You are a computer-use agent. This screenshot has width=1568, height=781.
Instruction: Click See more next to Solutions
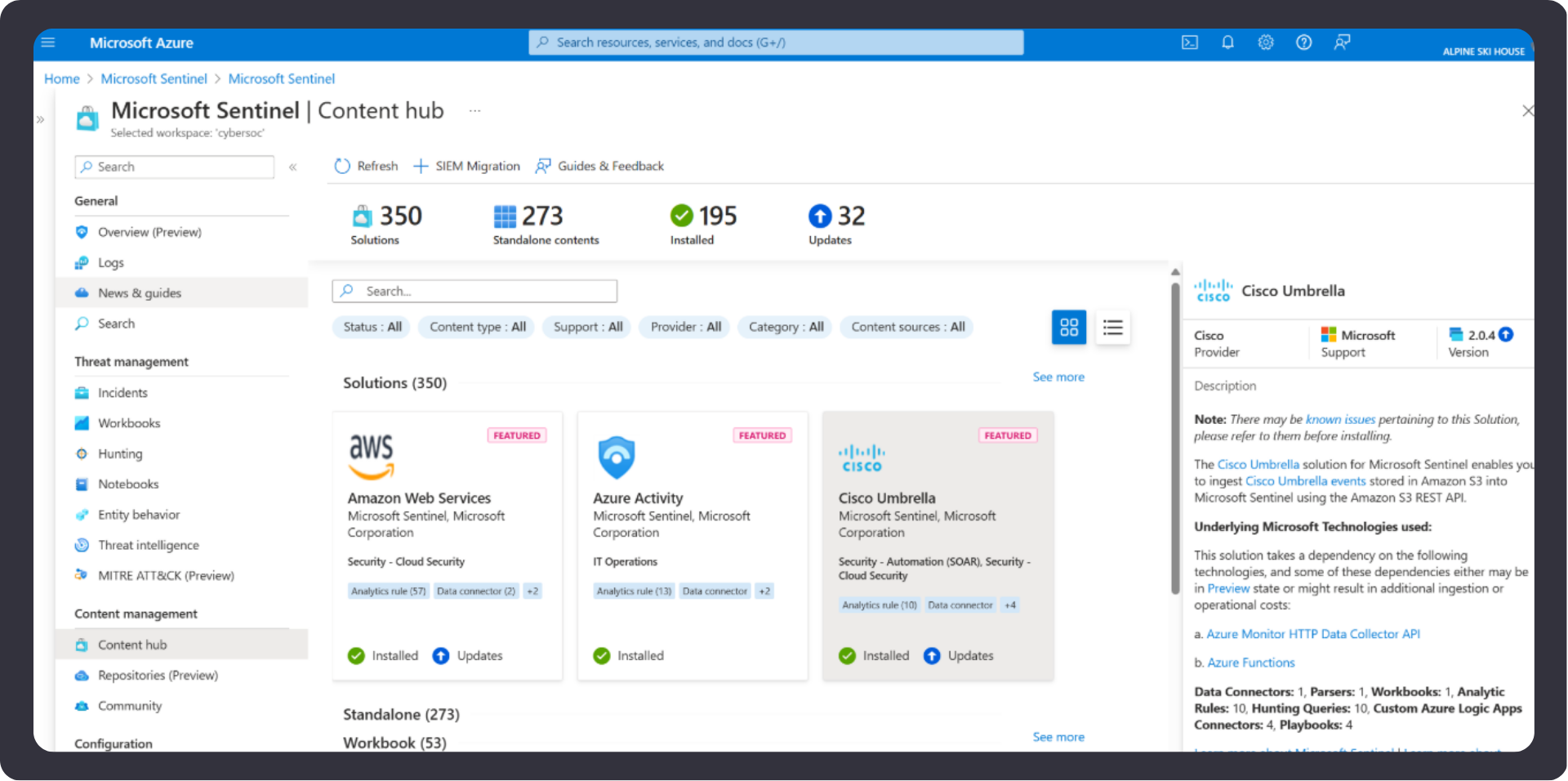(1058, 377)
